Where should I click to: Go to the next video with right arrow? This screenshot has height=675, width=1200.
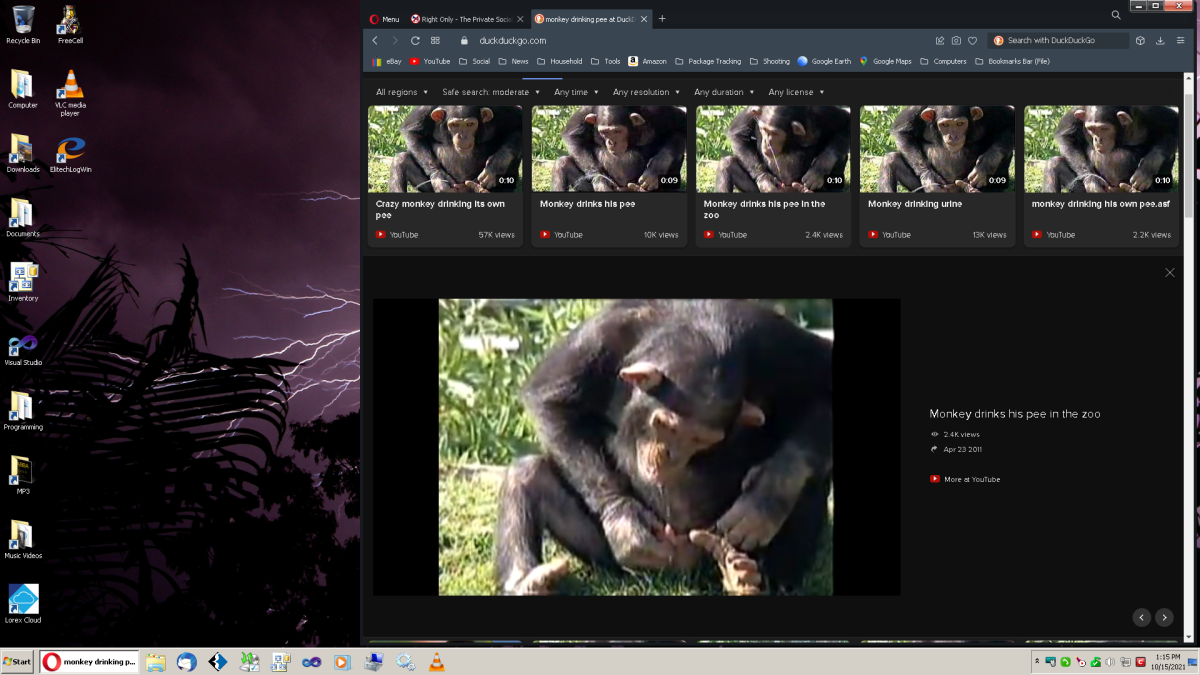pos(1164,618)
